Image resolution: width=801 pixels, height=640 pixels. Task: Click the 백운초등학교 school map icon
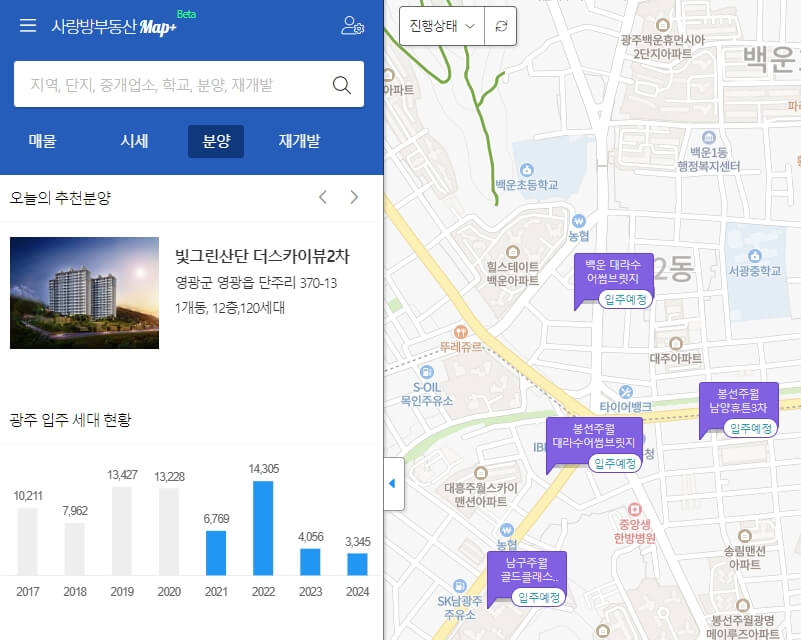pos(527,170)
